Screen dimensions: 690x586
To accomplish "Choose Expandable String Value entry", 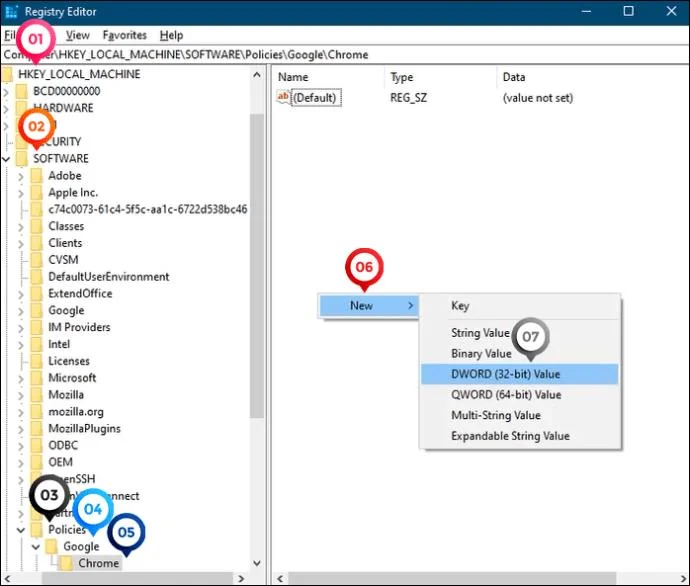I will click(x=519, y=436).
